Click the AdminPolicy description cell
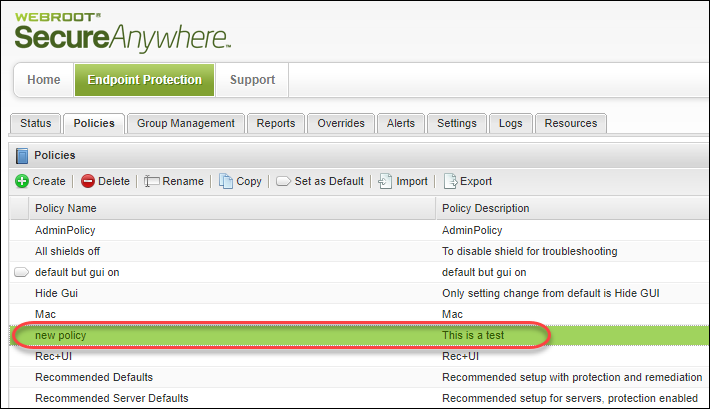 472,230
